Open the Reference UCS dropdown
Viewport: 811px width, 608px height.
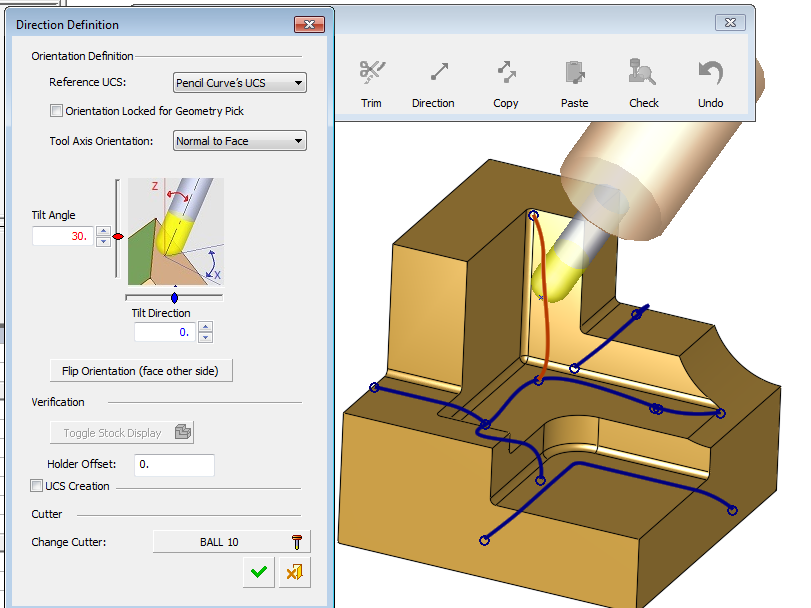point(240,82)
